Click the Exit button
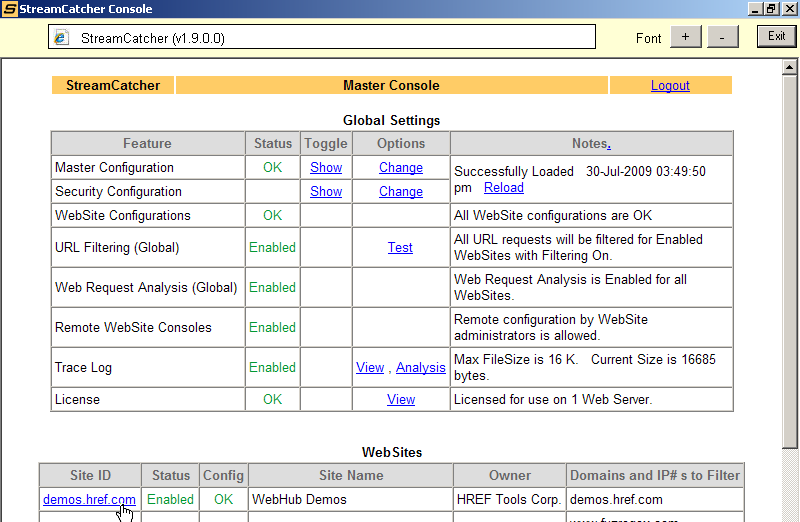This screenshot has width=800, height=522. tap(776, 36)
